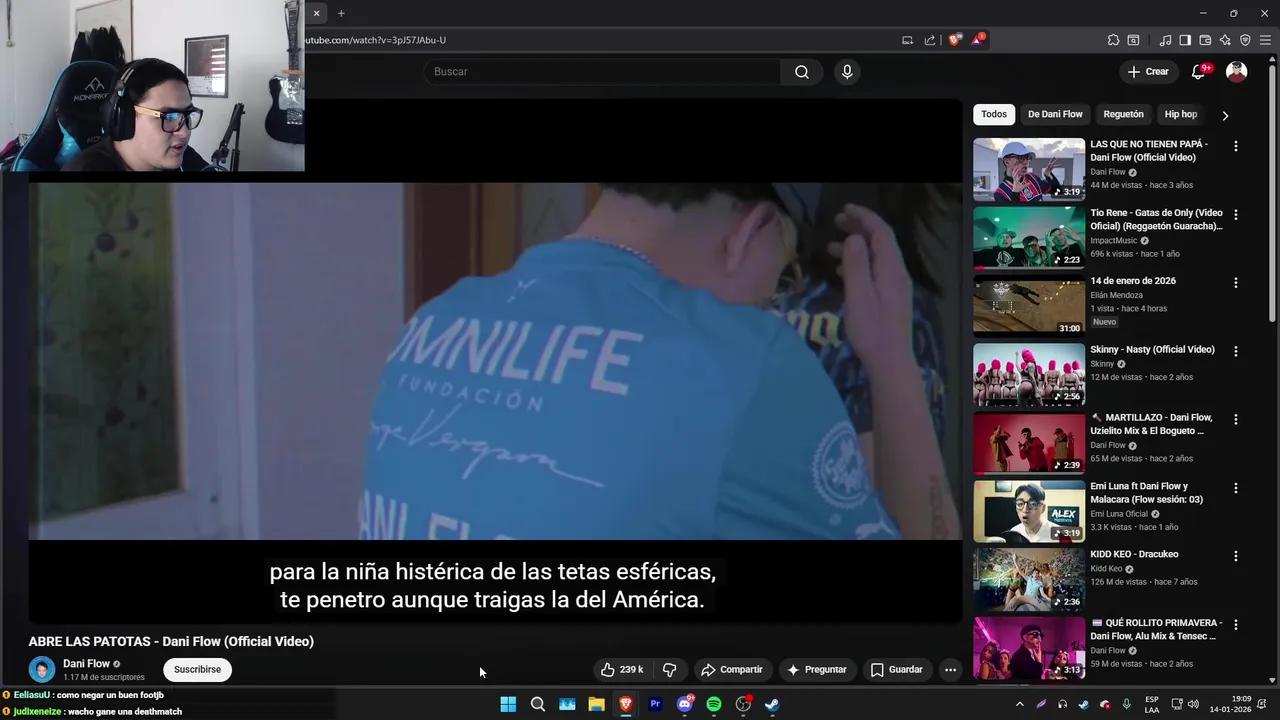Open options for Emi Luna ft Dani Flow video
1280x720 pixels.
1236,488
